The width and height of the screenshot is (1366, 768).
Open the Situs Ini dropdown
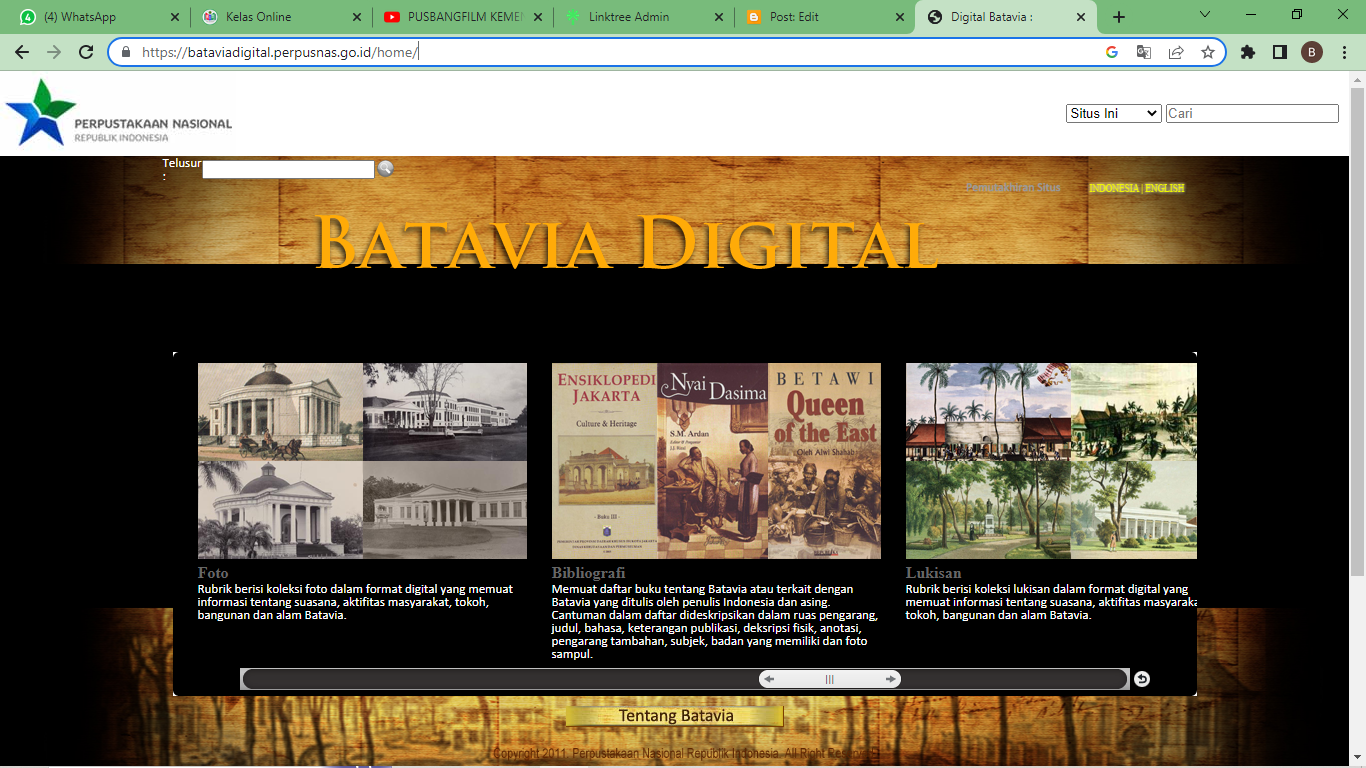pyautogui.click(x=1114, y=113)
